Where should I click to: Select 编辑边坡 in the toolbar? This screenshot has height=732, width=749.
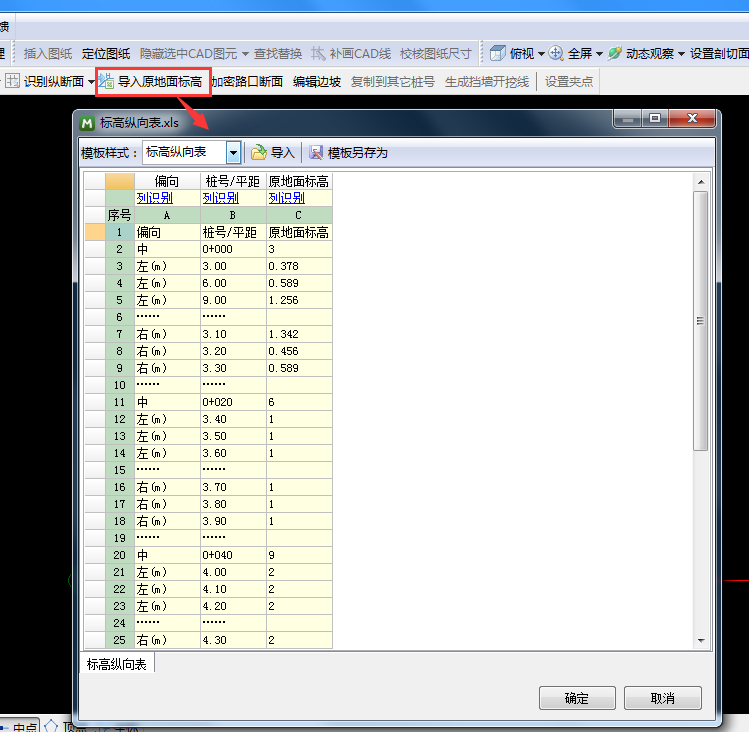(x=317, y=81)
